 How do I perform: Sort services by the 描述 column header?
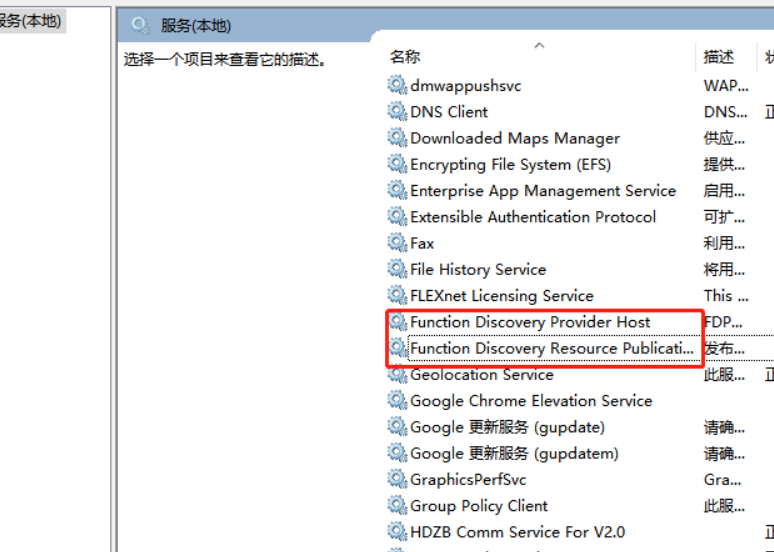pos(718,57)
